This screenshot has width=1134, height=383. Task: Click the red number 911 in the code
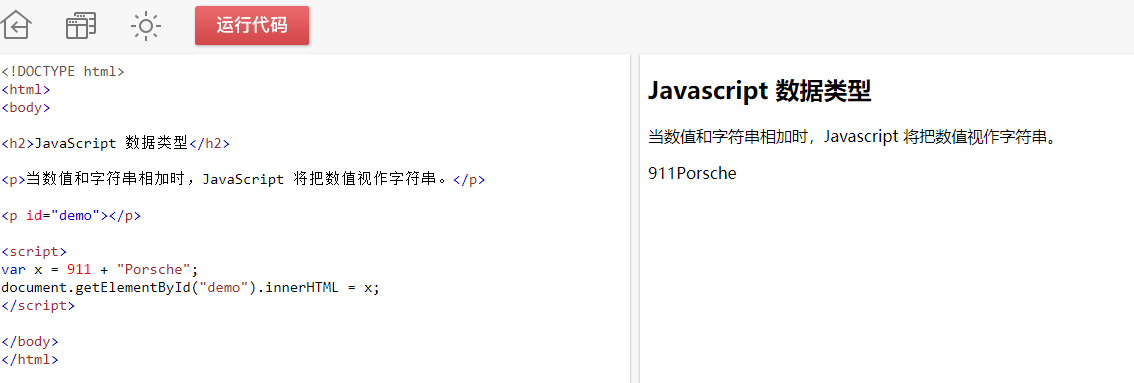[79, 270]
